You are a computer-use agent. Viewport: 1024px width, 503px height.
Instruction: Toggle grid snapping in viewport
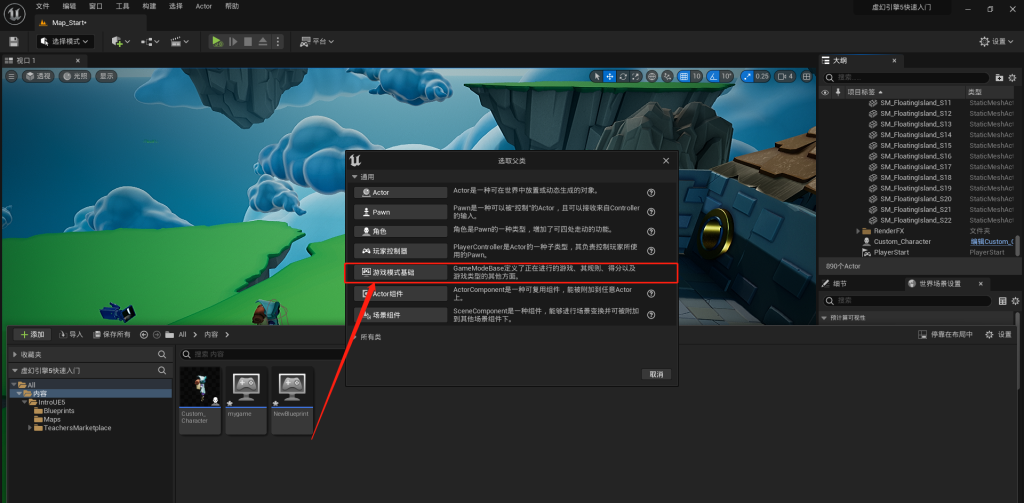684,76
